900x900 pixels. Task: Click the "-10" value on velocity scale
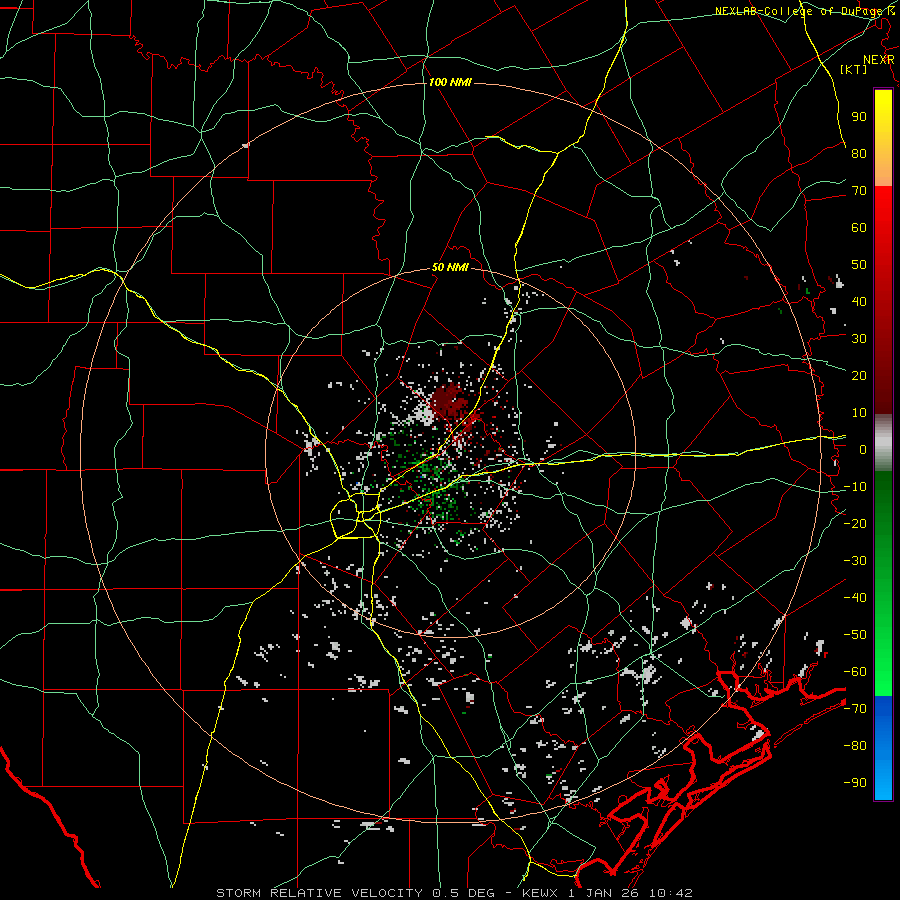[855, 487]
